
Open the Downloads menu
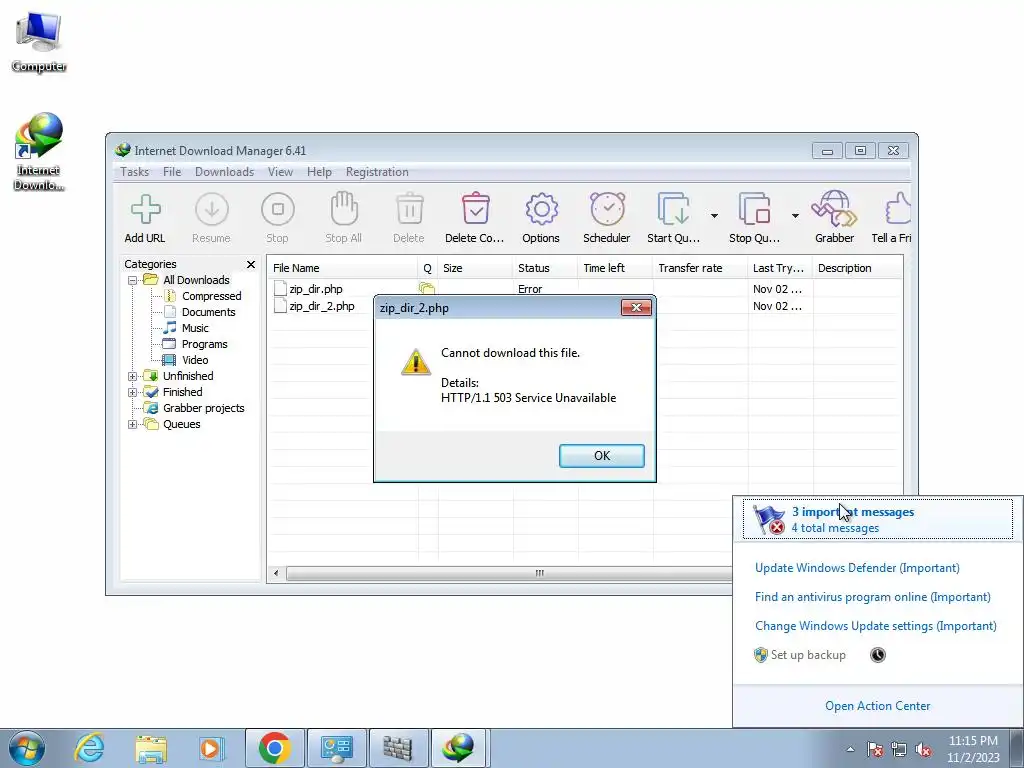pos(224,172)
